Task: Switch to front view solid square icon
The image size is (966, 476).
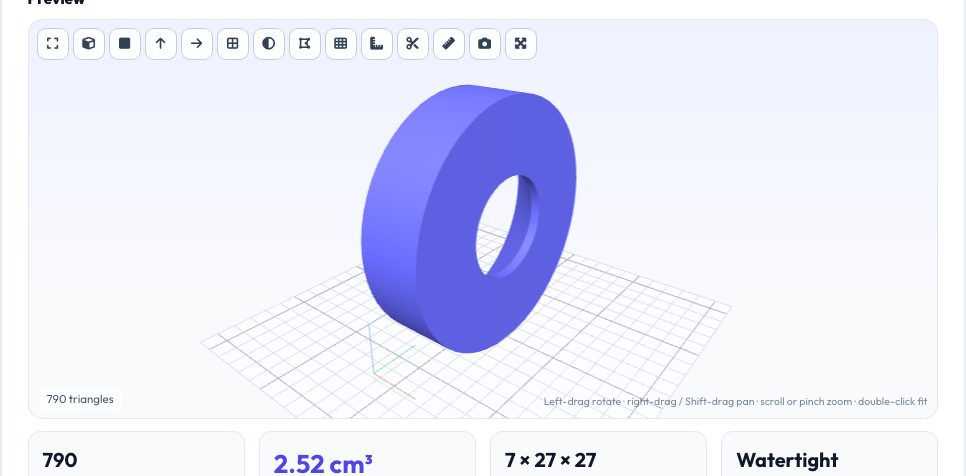Action: [x=125, y=44]
